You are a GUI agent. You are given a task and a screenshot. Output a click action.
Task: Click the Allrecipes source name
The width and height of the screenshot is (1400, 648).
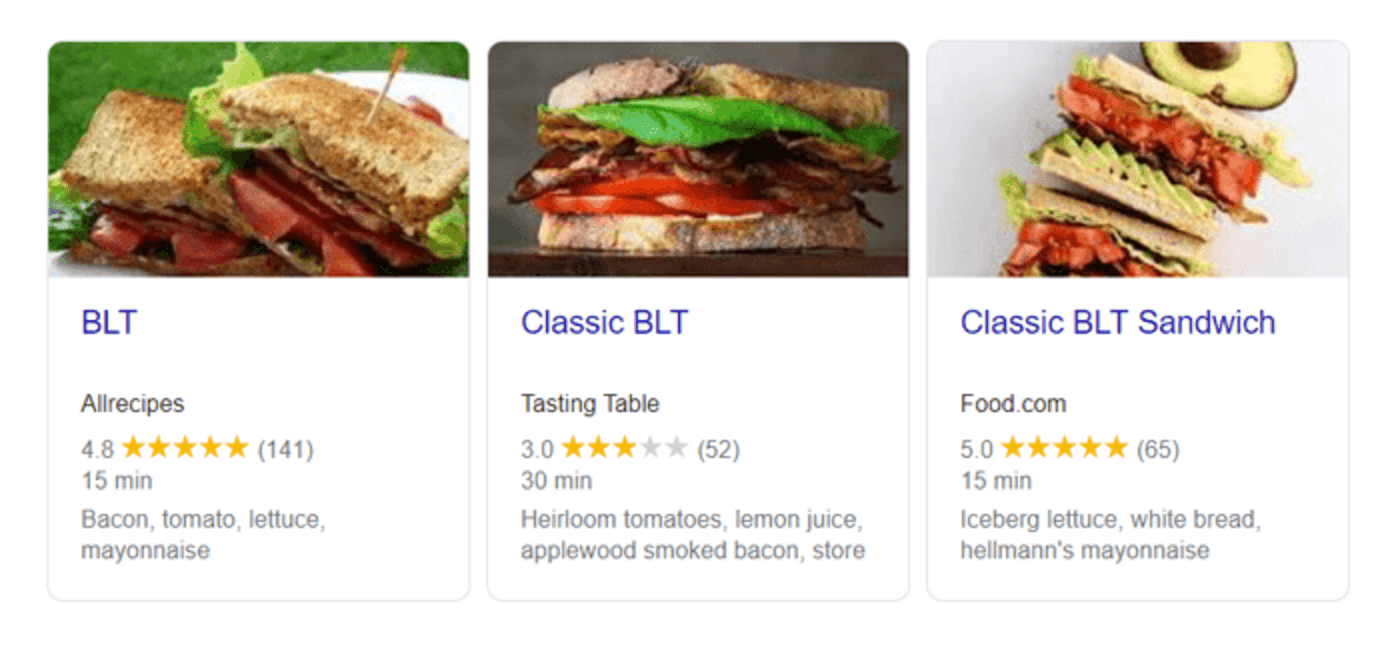(133, 404)
